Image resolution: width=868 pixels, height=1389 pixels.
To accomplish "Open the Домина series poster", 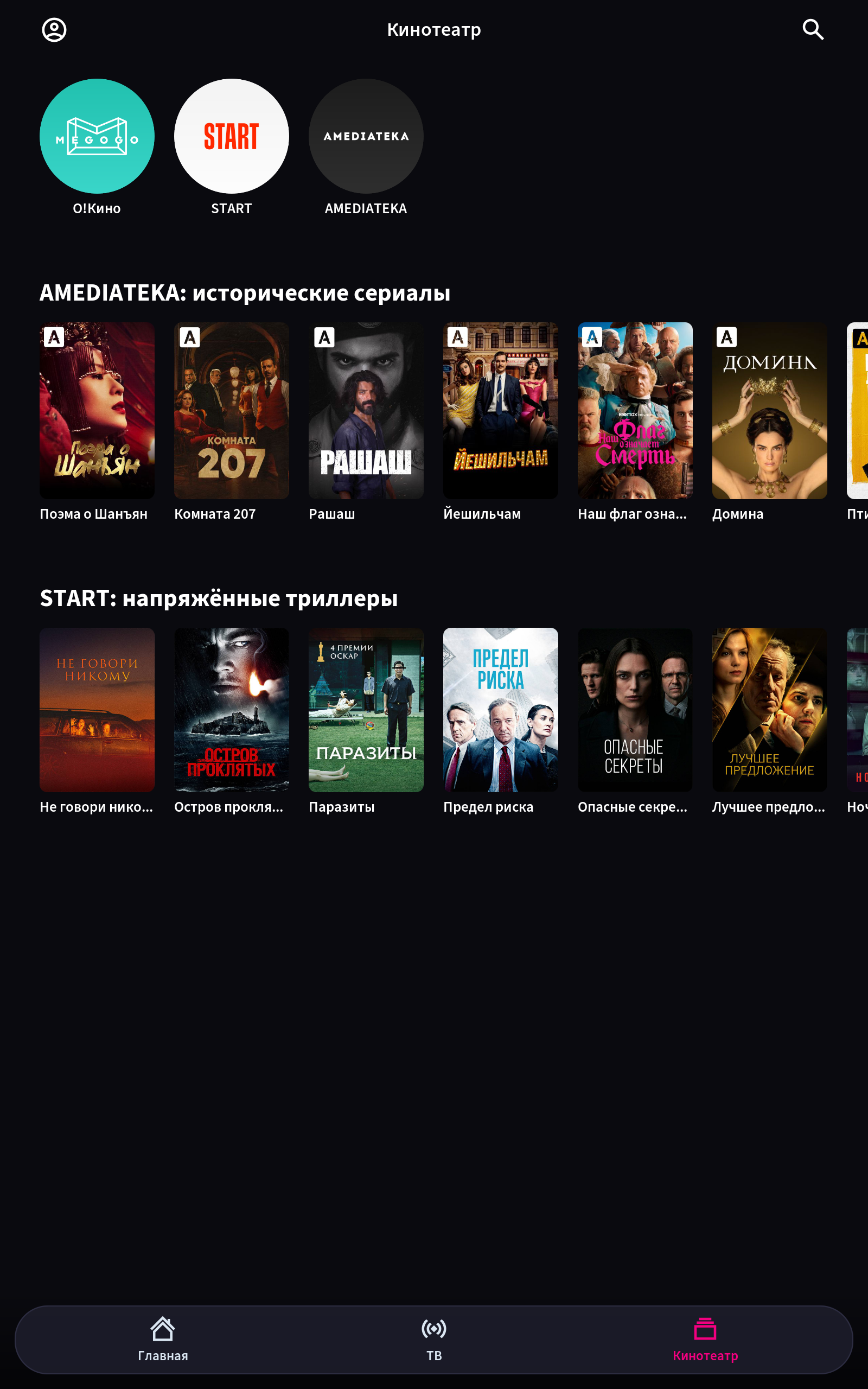I will [x=769, y=410].
